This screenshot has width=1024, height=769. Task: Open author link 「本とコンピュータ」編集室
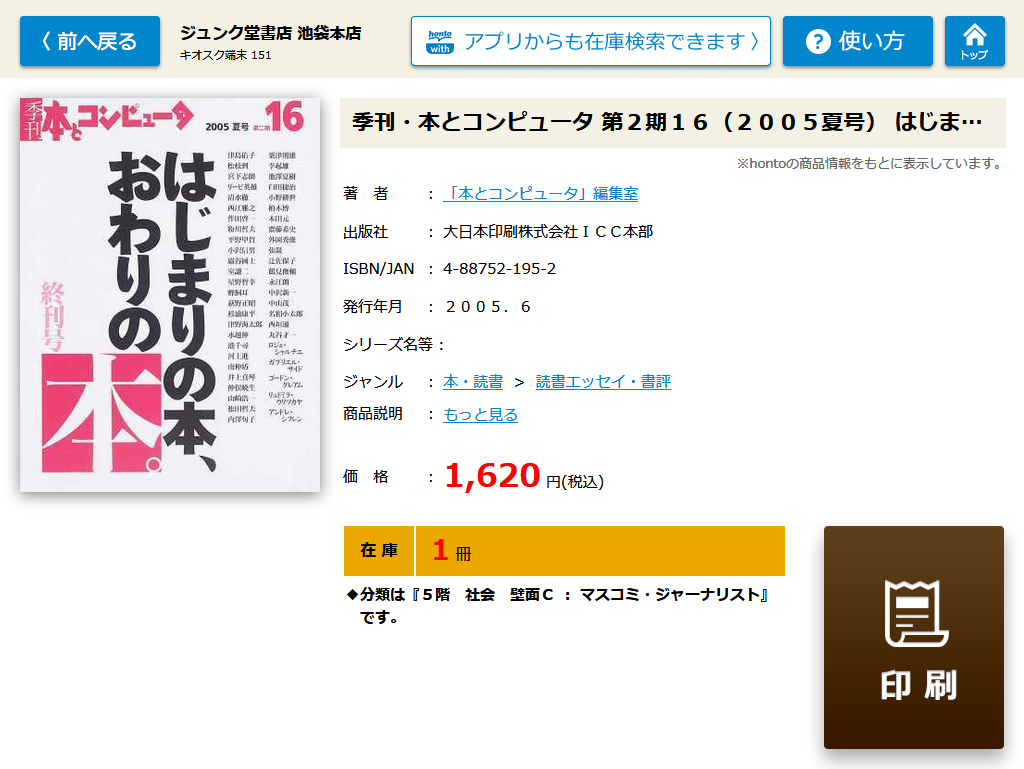(x=540, y=193)
